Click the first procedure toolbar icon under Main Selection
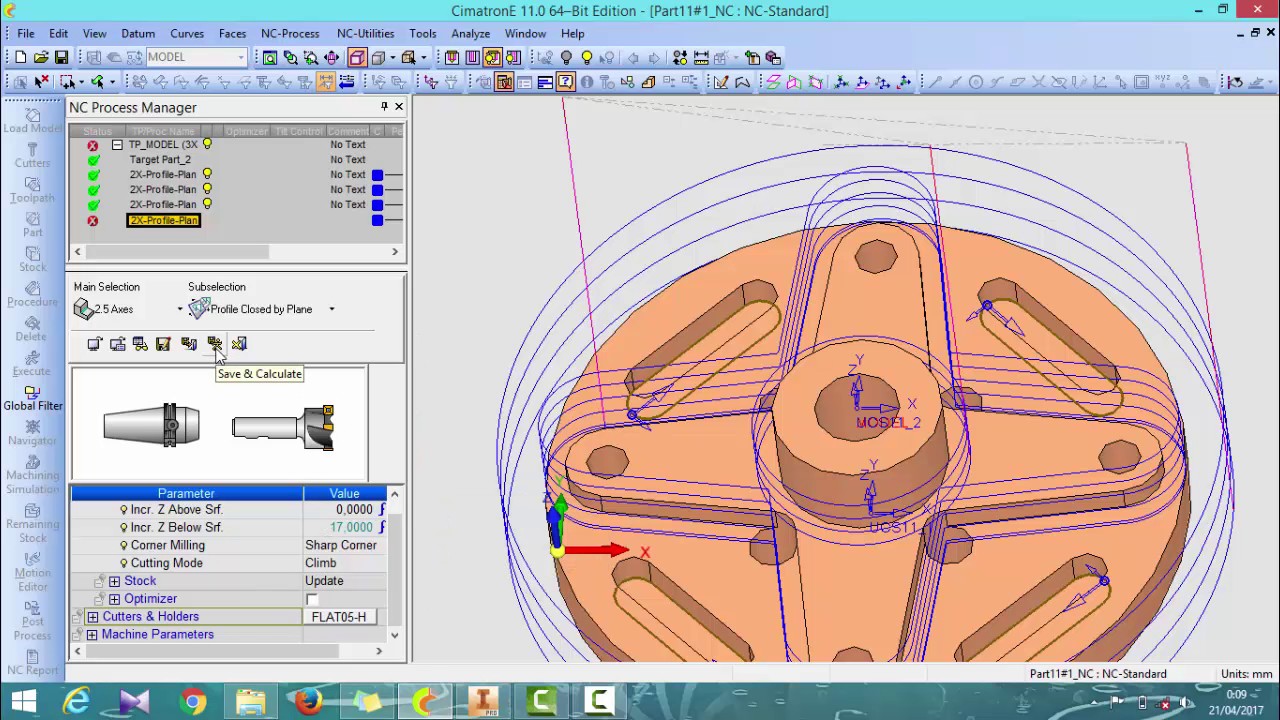Screen dimensions: 1280x720 point(94,344)
